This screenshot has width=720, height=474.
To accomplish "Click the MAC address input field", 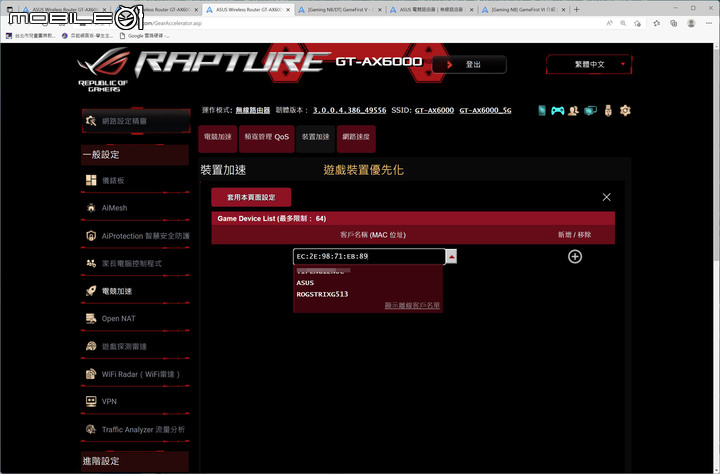I will pyautogui.click(x=369, y=256).
